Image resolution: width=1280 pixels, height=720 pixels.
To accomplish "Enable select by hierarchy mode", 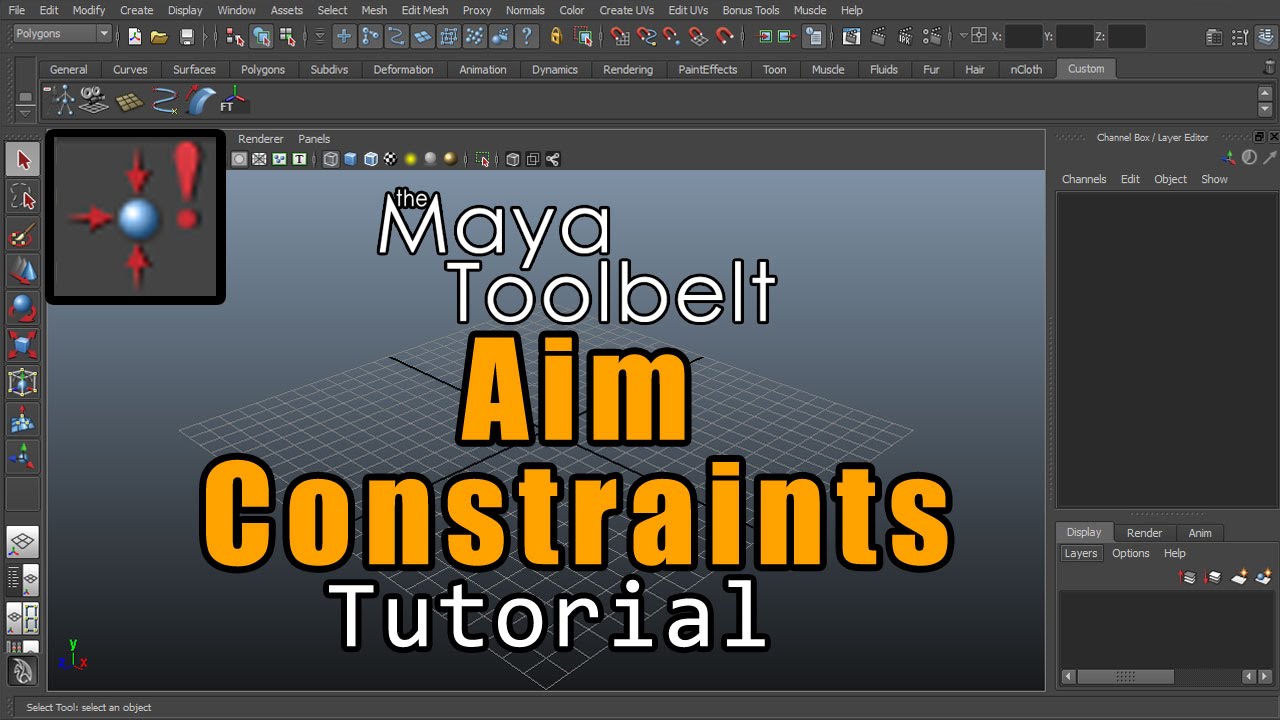I will pos(235,37).
